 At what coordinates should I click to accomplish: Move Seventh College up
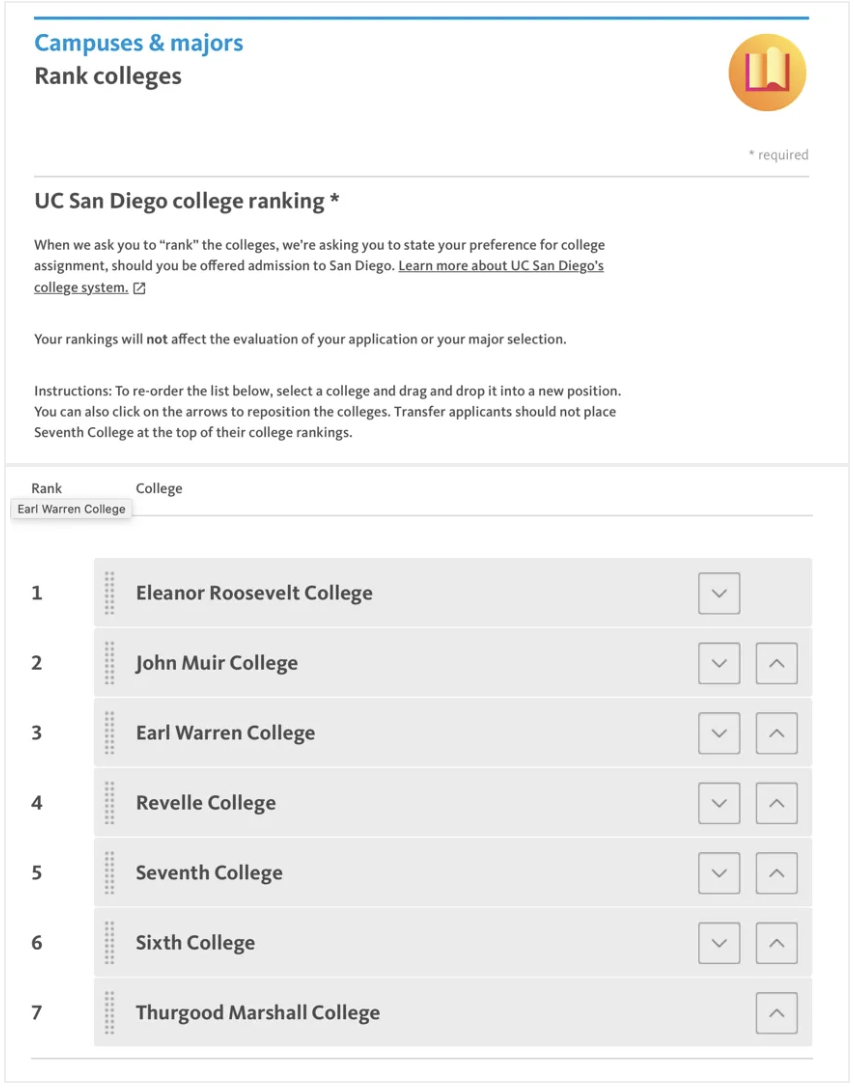(x=777, y=873)
